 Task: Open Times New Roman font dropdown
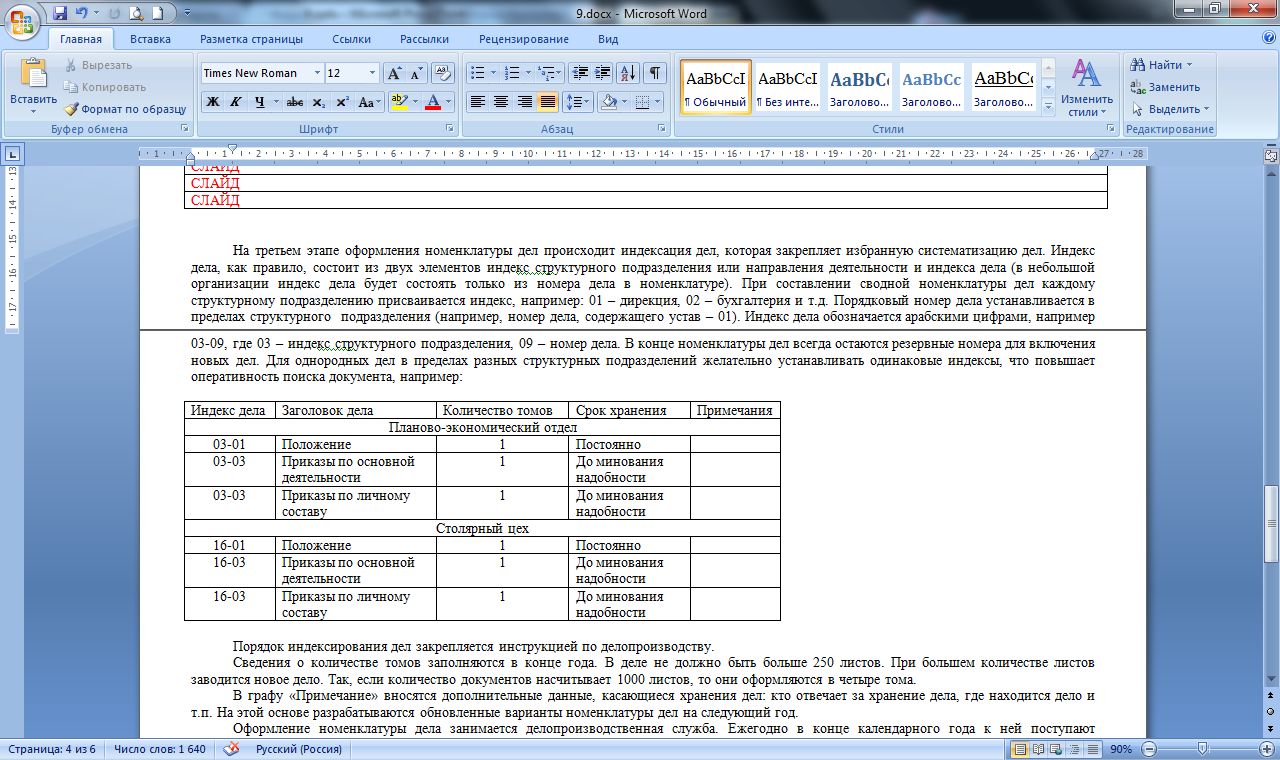317,73
